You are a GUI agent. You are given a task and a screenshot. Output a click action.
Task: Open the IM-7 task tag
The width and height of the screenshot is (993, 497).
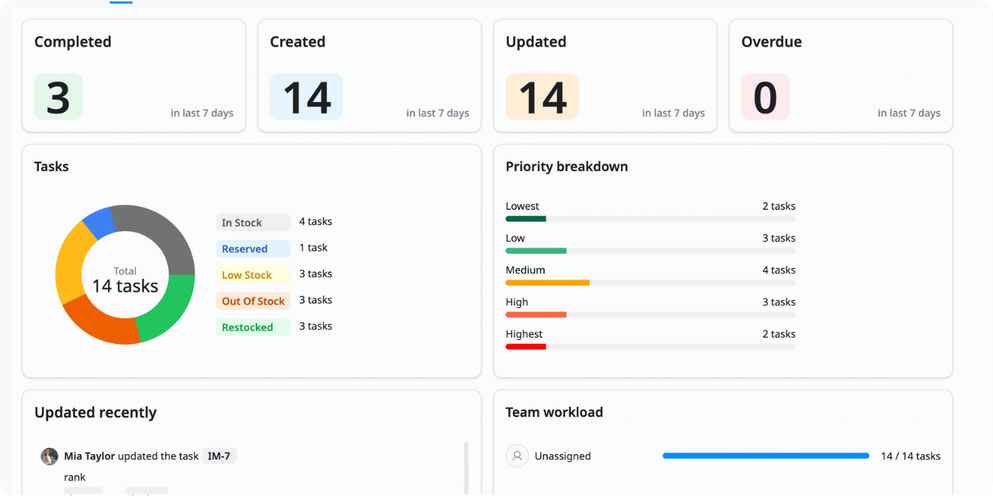[219, 456]
